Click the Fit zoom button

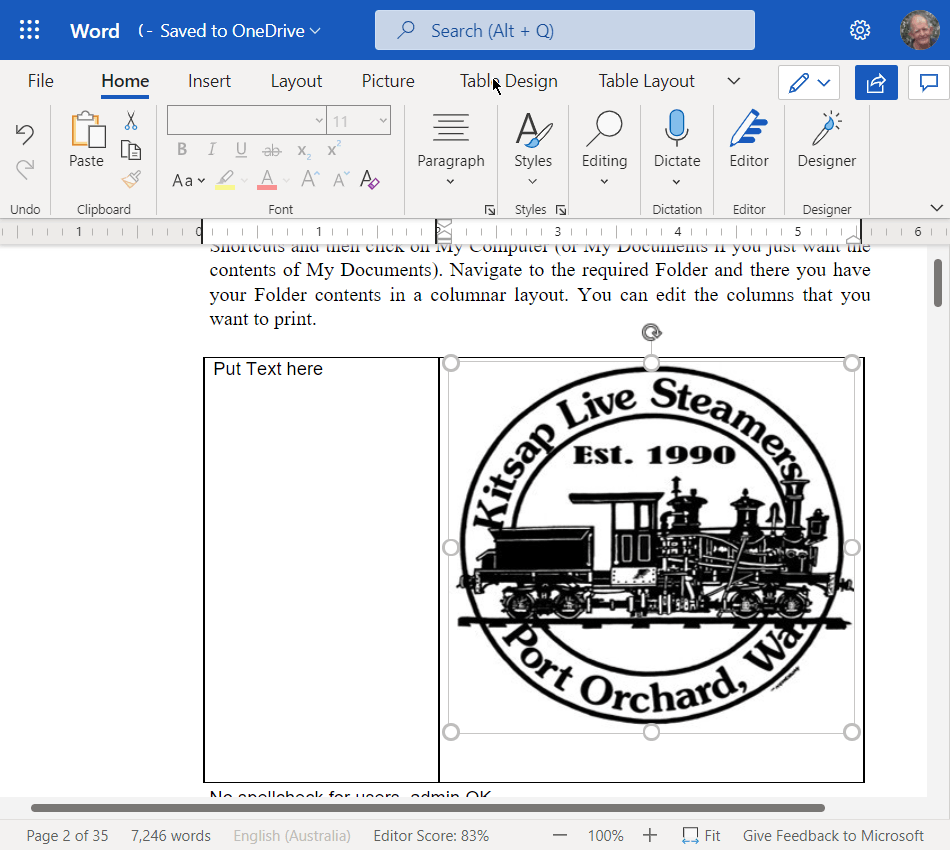tap(701, 835)
